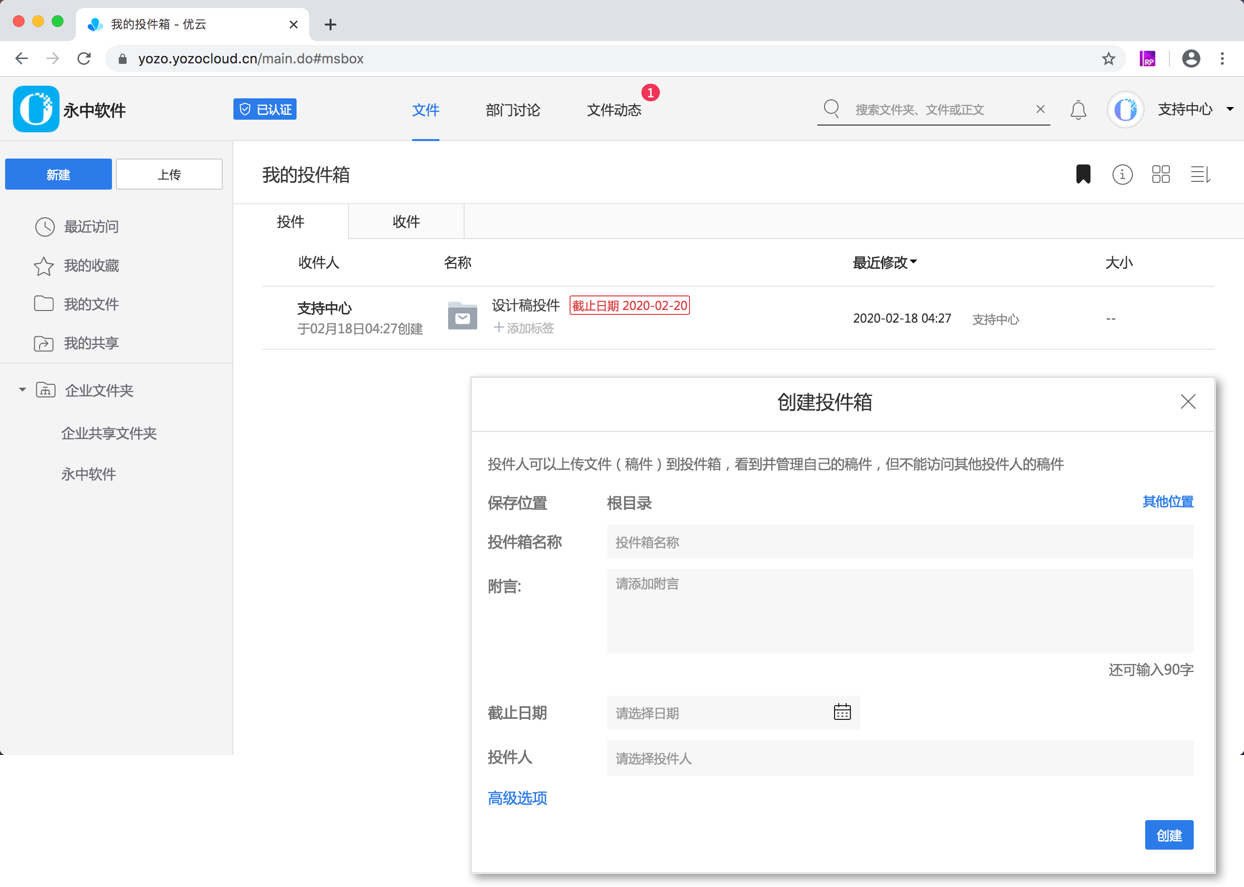This screenshot has height=887, width=1244.
Task: Click the 上传 button
Action: (169, 174)
